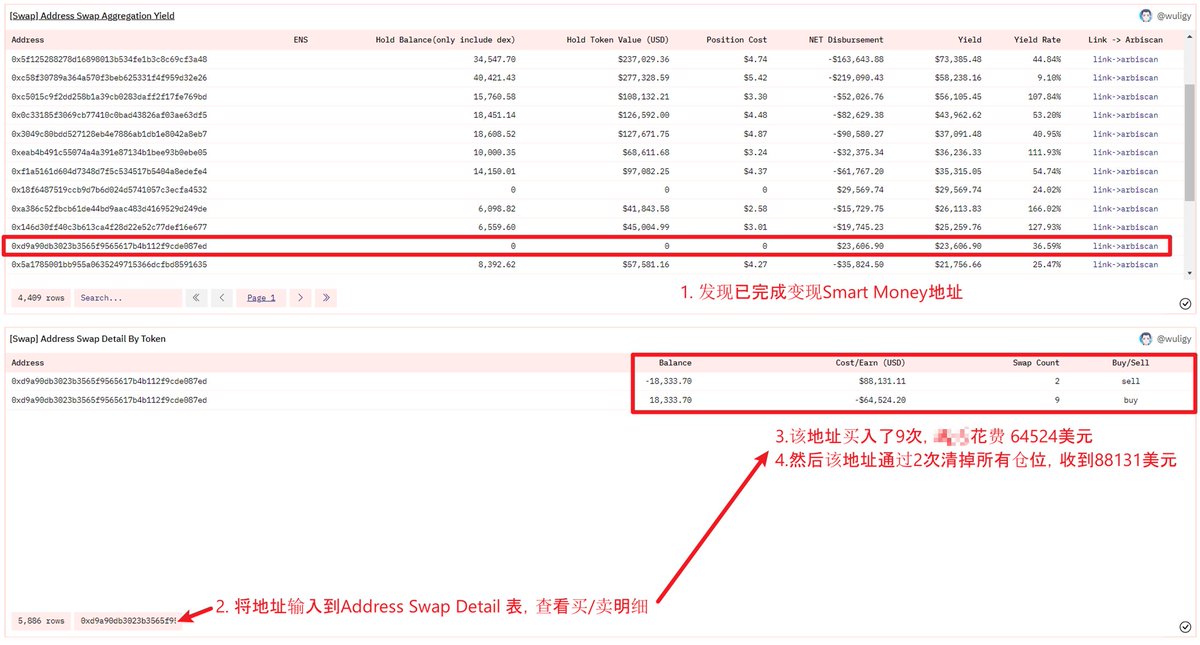This screenshot has height=645, width=1200.
Task: Sort by Yield Rate column header
Action: click(x=1037, y=40)
